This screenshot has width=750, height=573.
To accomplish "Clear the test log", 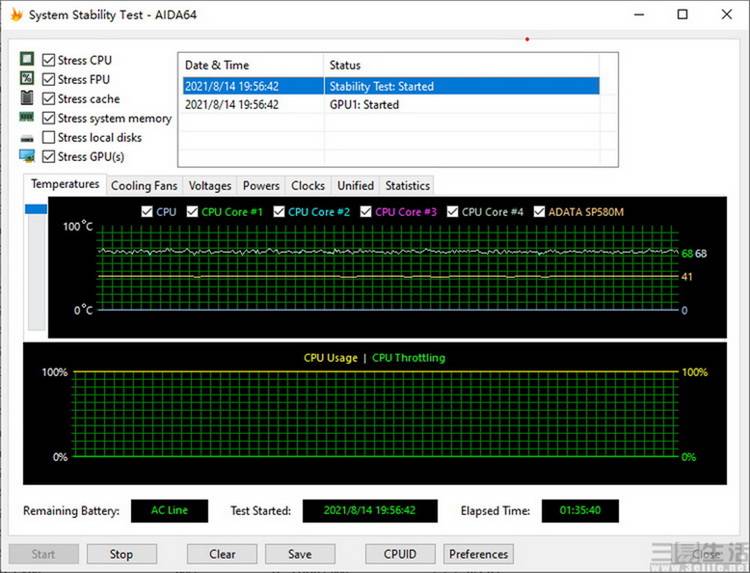I will click(222, 554).
